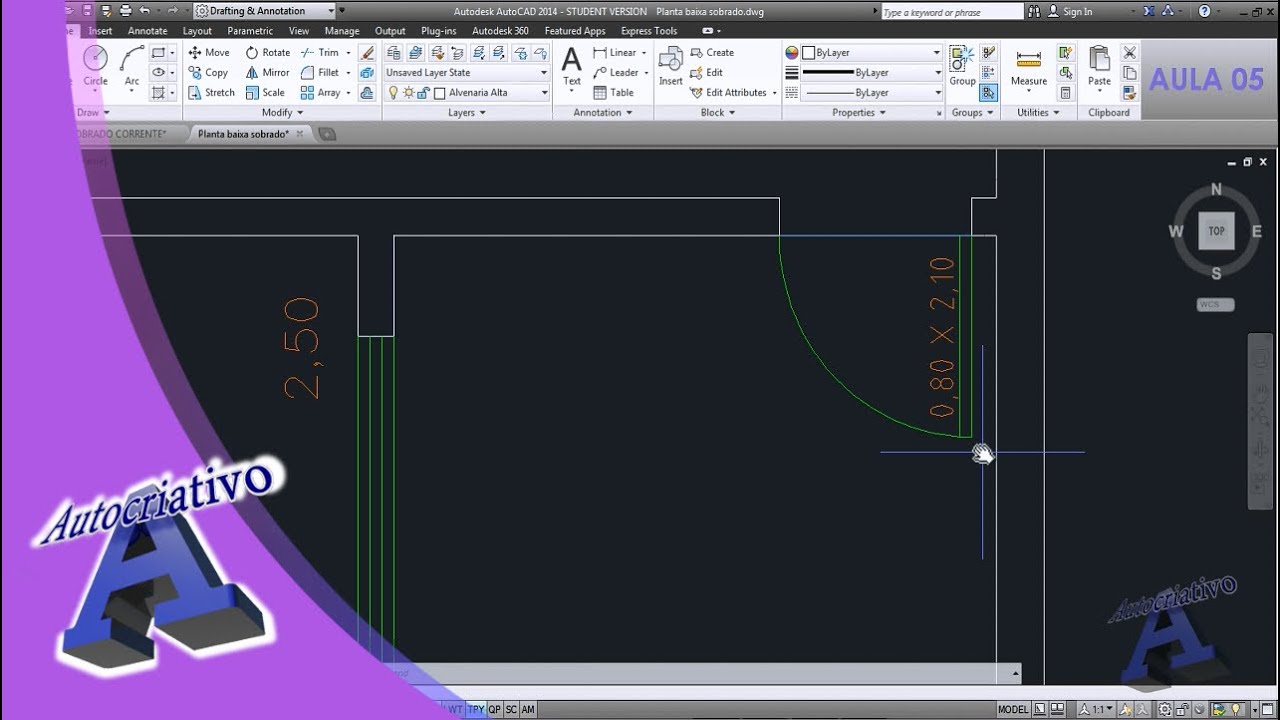Open the Drafting & Annotation workspace dropdown
This screenshot has height=720, width=1280.
point(264,11)
